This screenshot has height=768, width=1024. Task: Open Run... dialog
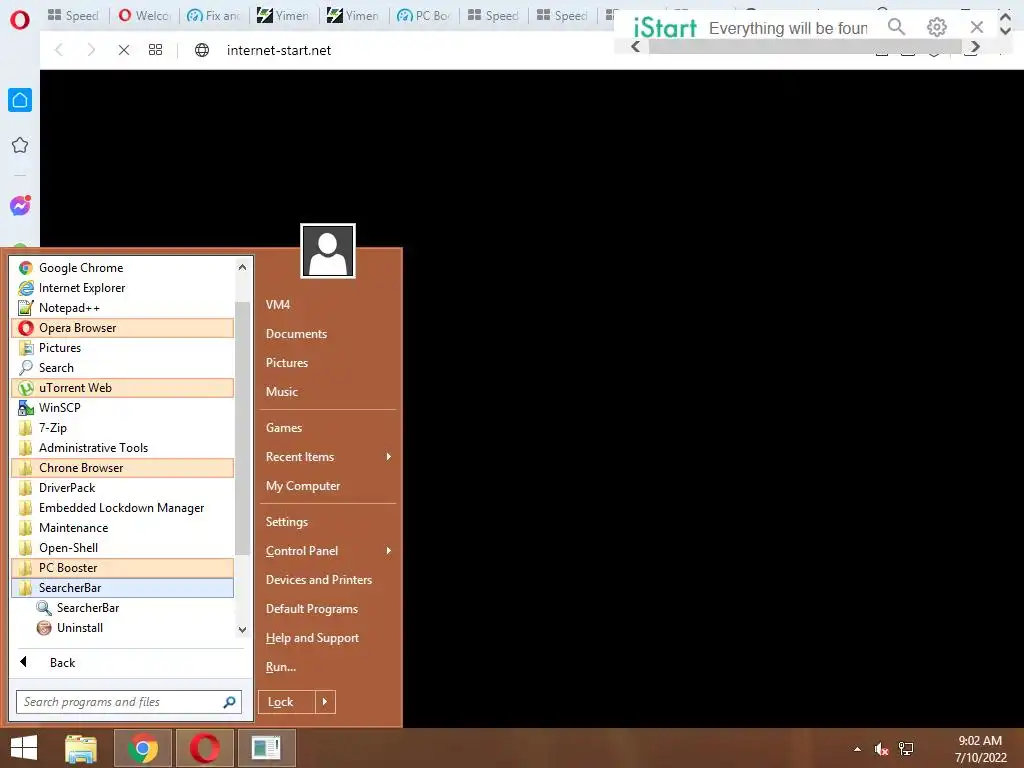[281, 667]
